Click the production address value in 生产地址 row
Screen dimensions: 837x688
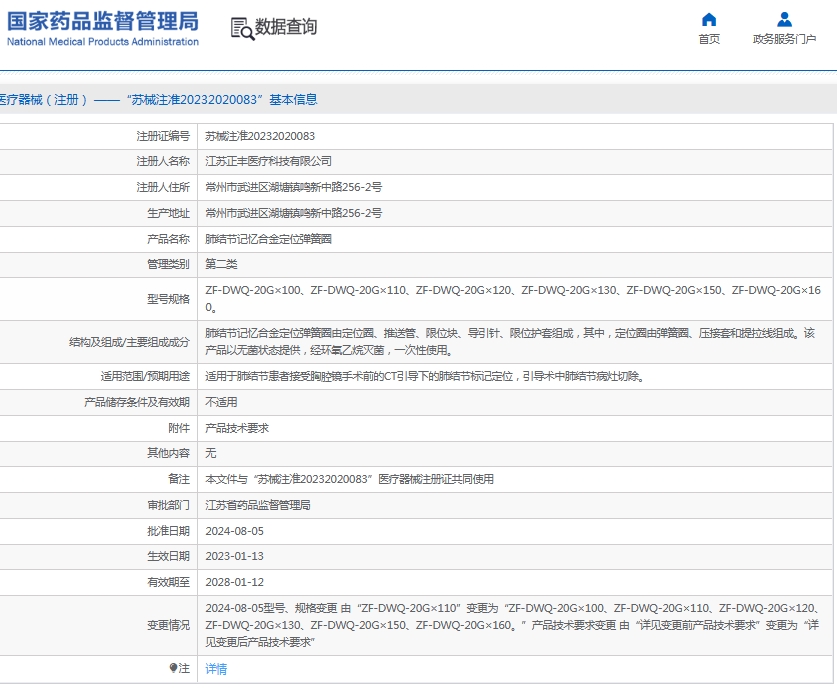pyautogui.click(x=294, y=213)
